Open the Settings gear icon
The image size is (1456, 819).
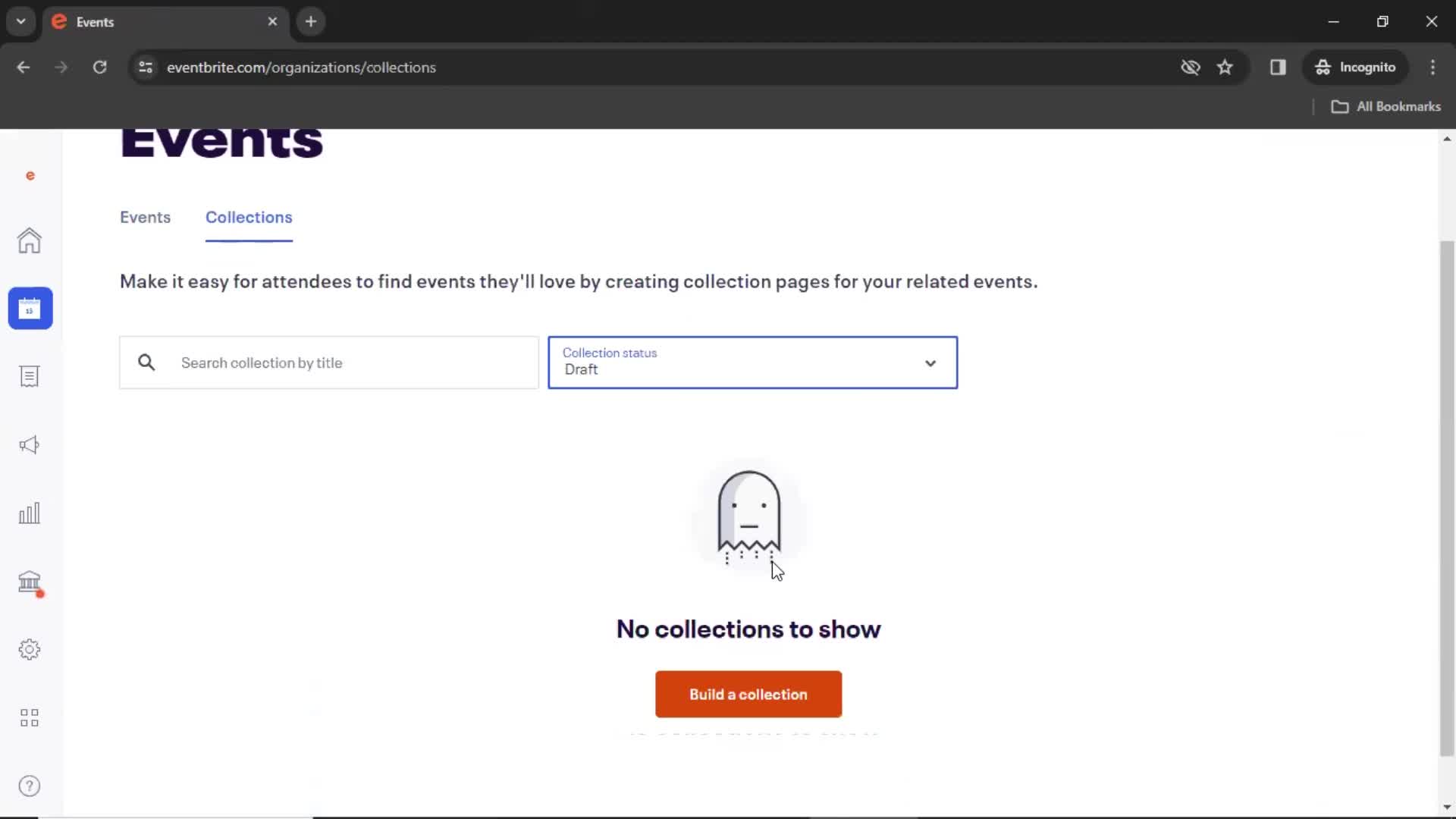[29, 649]
